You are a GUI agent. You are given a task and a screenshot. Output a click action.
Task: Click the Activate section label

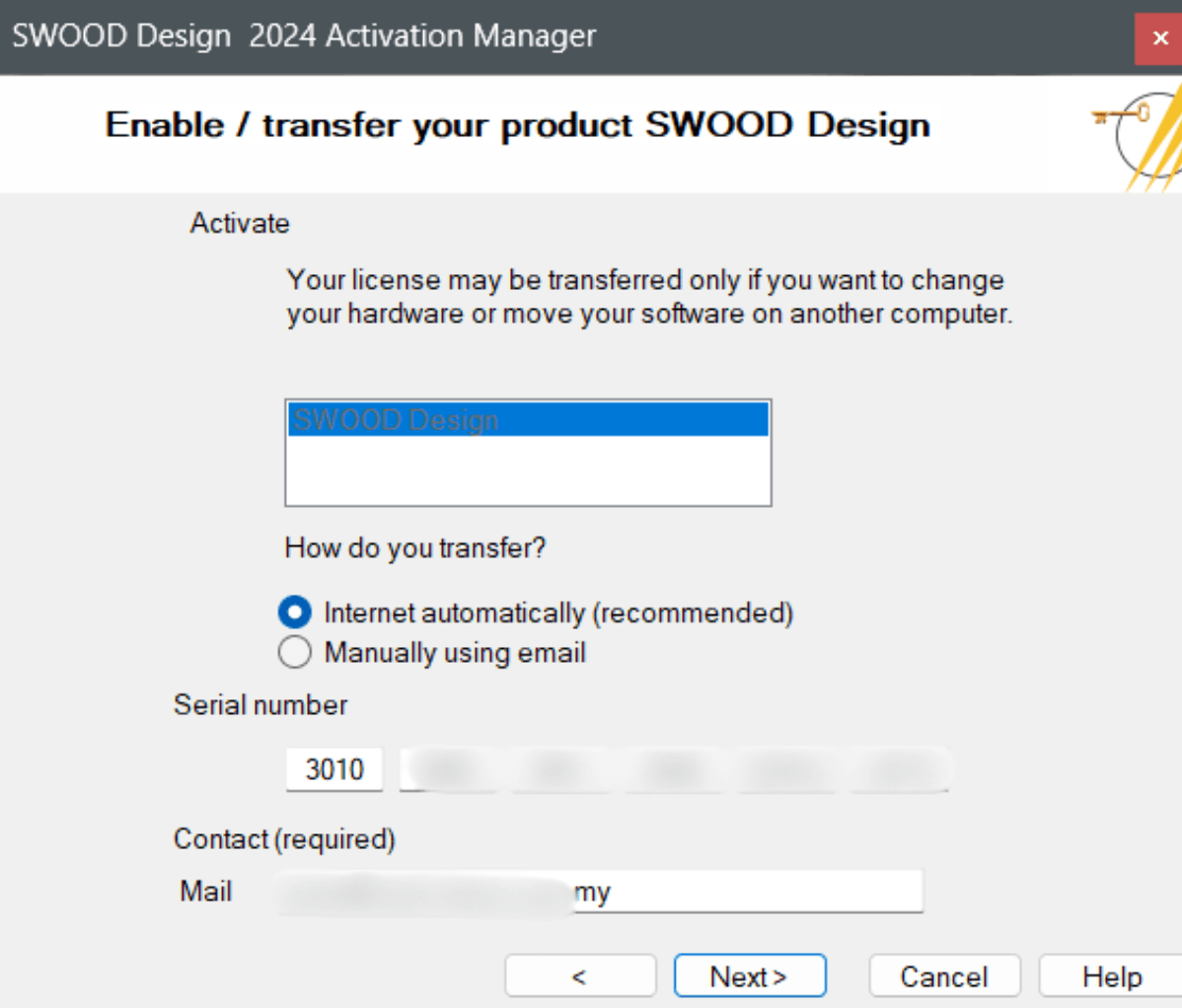click(240, 224)
